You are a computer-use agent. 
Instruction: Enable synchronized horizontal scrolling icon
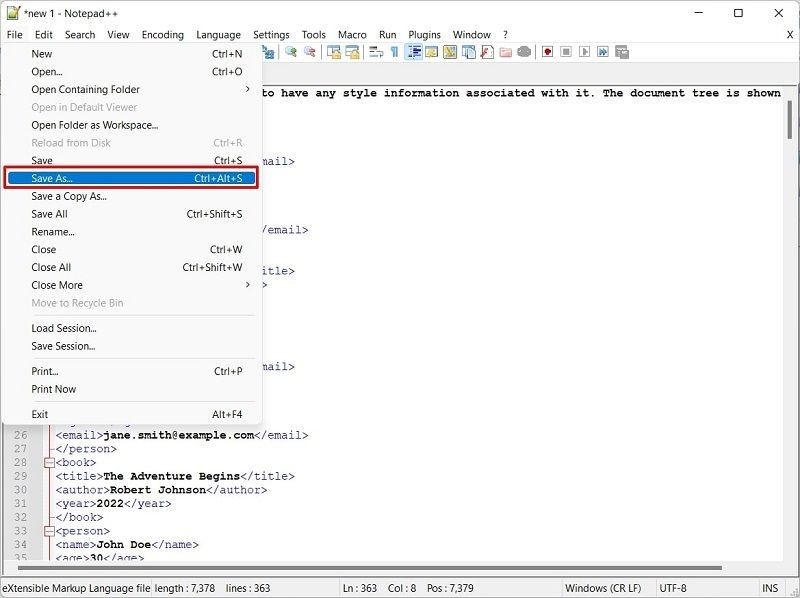[353, 52]
